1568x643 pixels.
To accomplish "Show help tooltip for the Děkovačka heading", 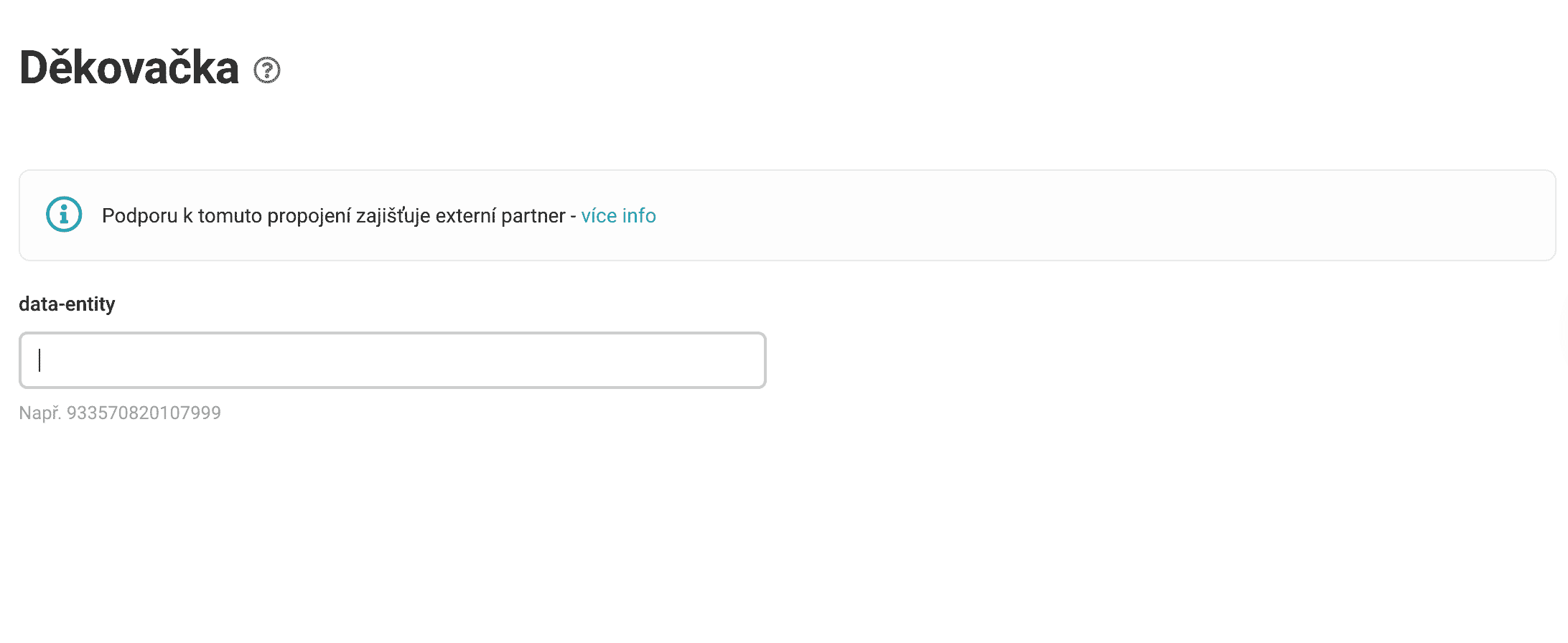I will pos(267,70).
